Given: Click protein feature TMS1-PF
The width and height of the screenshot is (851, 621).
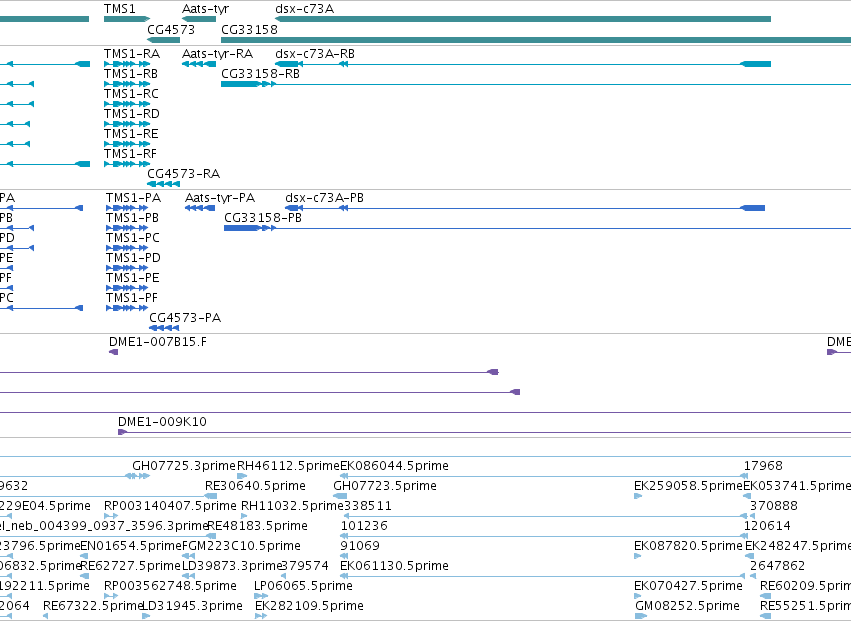Looking at the screenshot, I should click(x=127, y=309).
